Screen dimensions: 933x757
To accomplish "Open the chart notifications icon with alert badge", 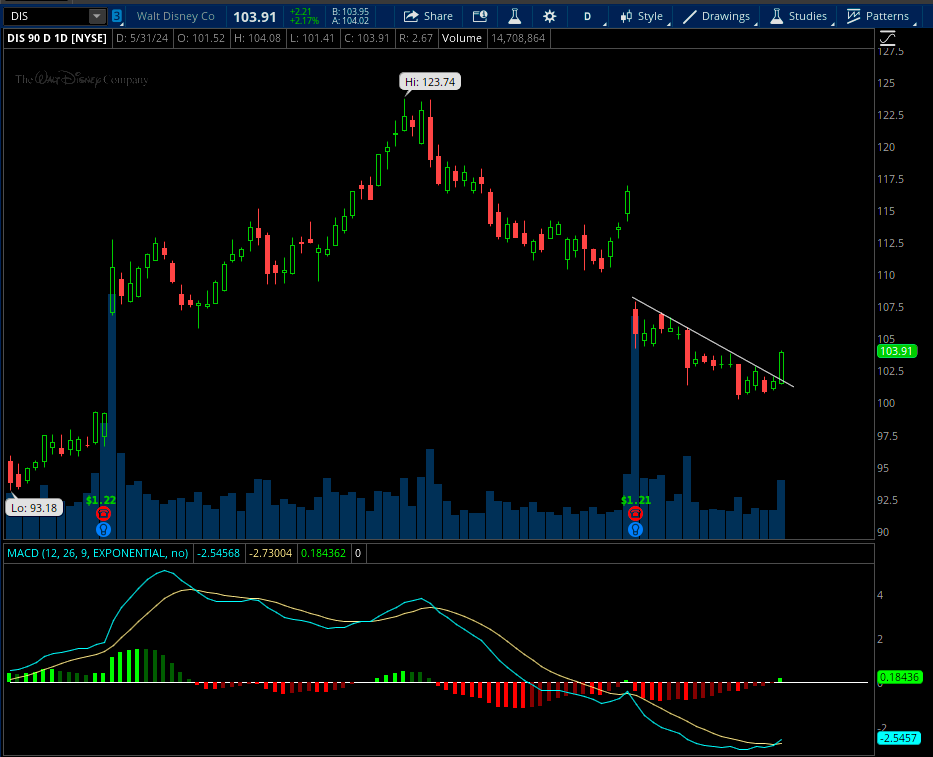I will click(x=480, y=16).
